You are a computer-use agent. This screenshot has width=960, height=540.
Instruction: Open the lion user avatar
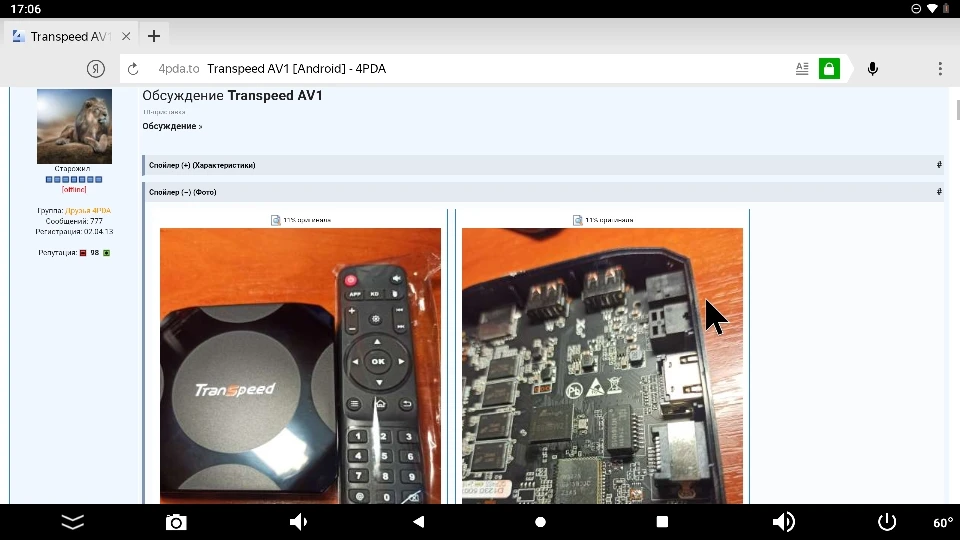coord(74,126)
